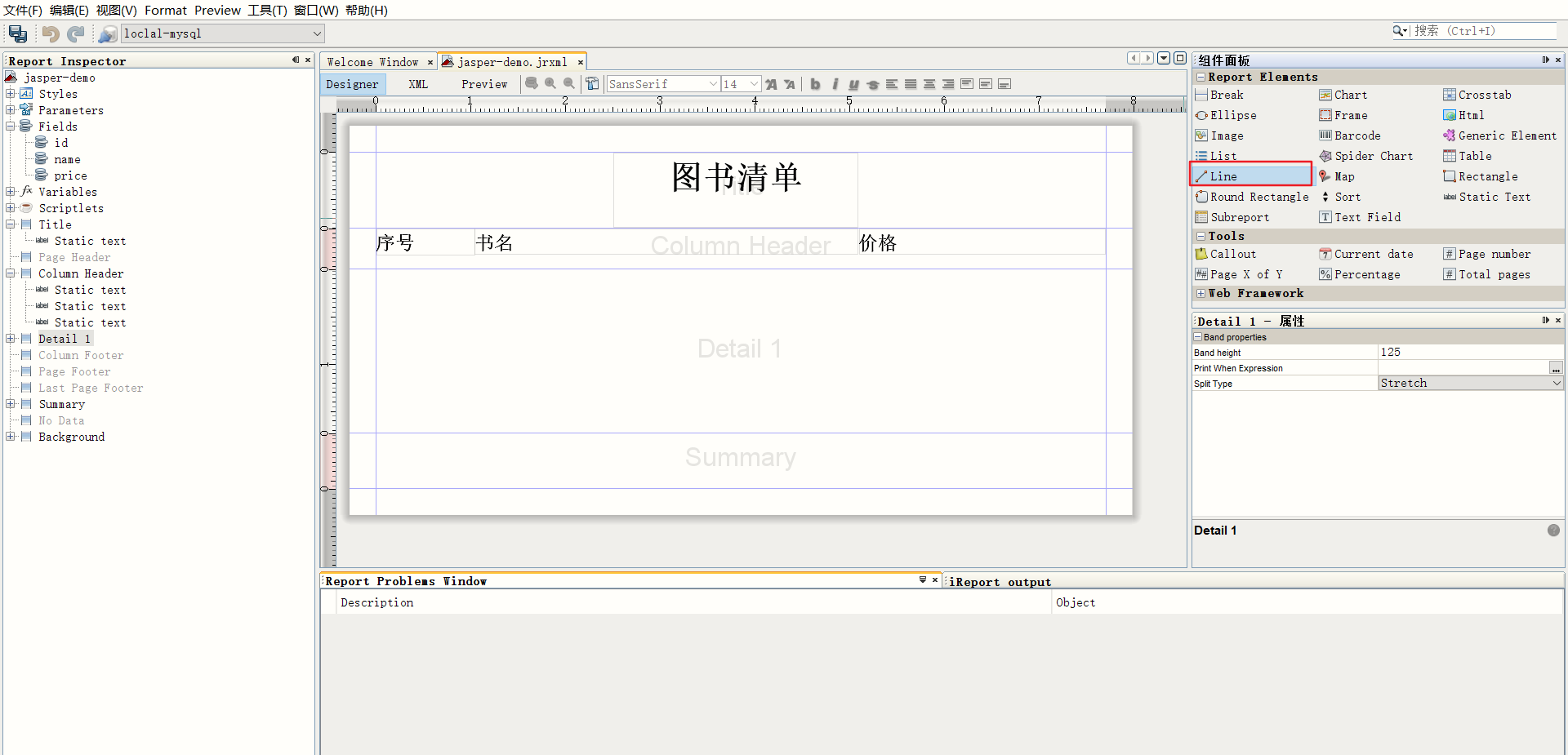
Task: Click the Undo toolbar button
Action: coord(50,33)
